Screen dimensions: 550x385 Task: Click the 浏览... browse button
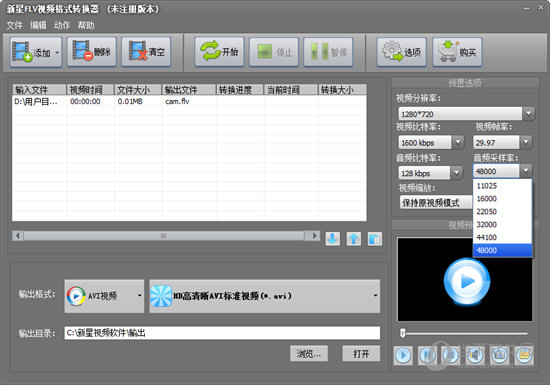(309, 353)
